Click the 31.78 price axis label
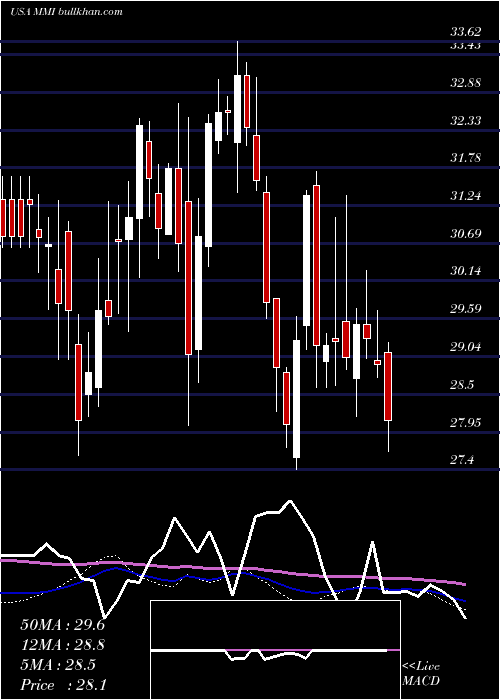The height and width of the screenshot is (700, 500). pos(466,158)
